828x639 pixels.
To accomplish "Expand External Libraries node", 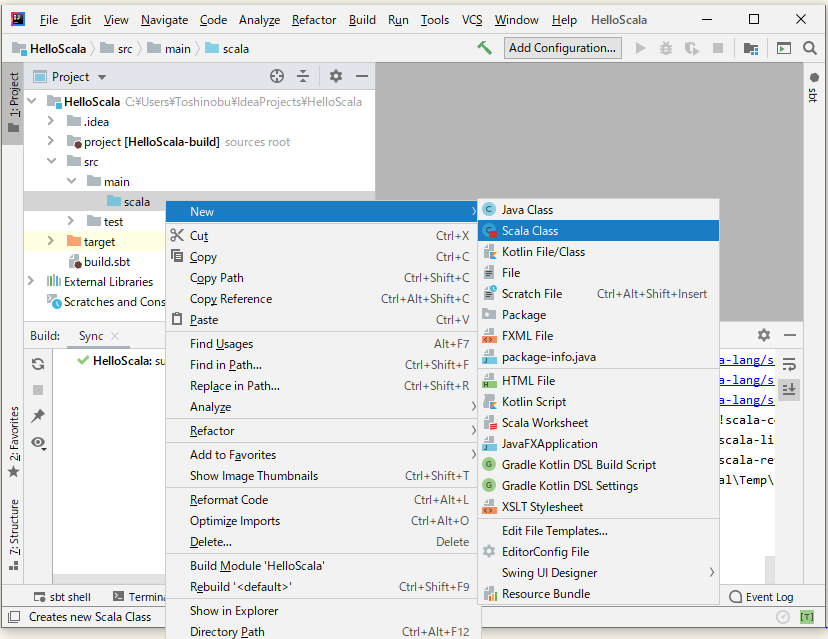I will coord(31,281).
